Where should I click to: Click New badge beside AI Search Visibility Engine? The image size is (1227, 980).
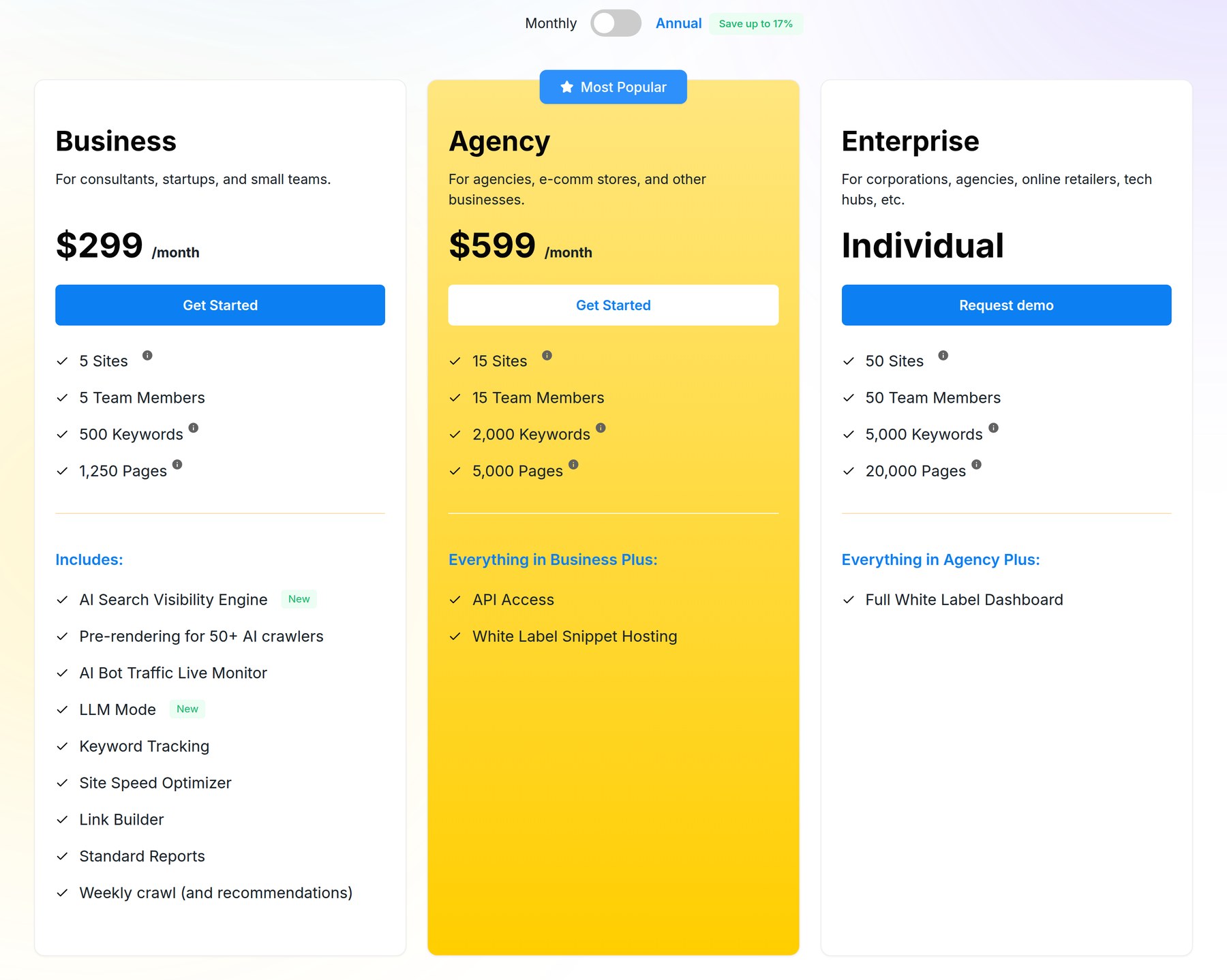click(299, 599)
